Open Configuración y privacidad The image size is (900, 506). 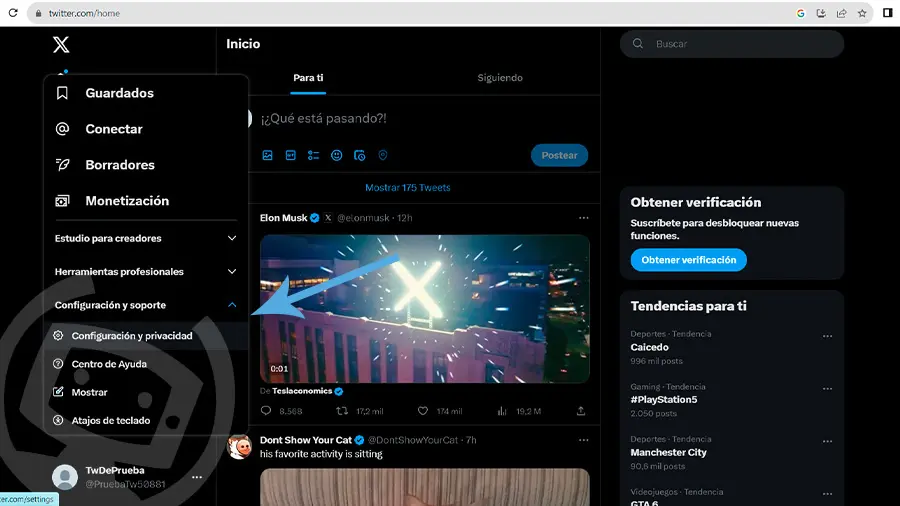point(146,336)
